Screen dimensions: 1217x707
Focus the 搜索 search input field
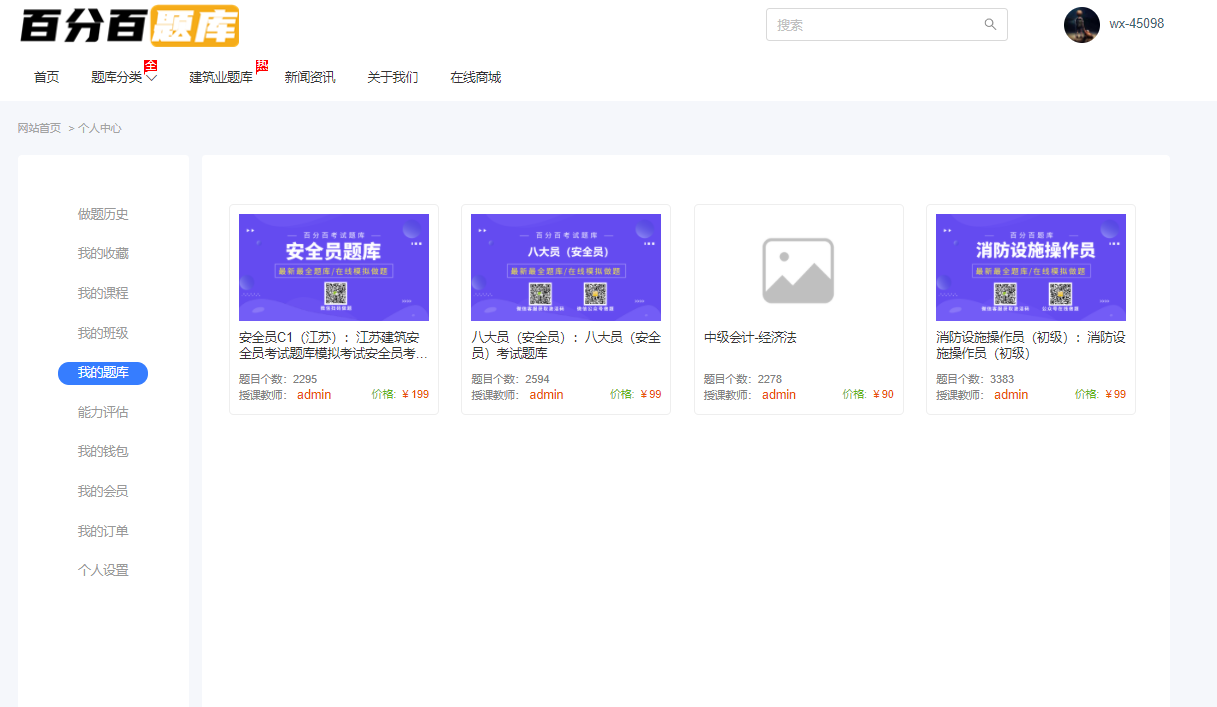[x=886, y=25]
